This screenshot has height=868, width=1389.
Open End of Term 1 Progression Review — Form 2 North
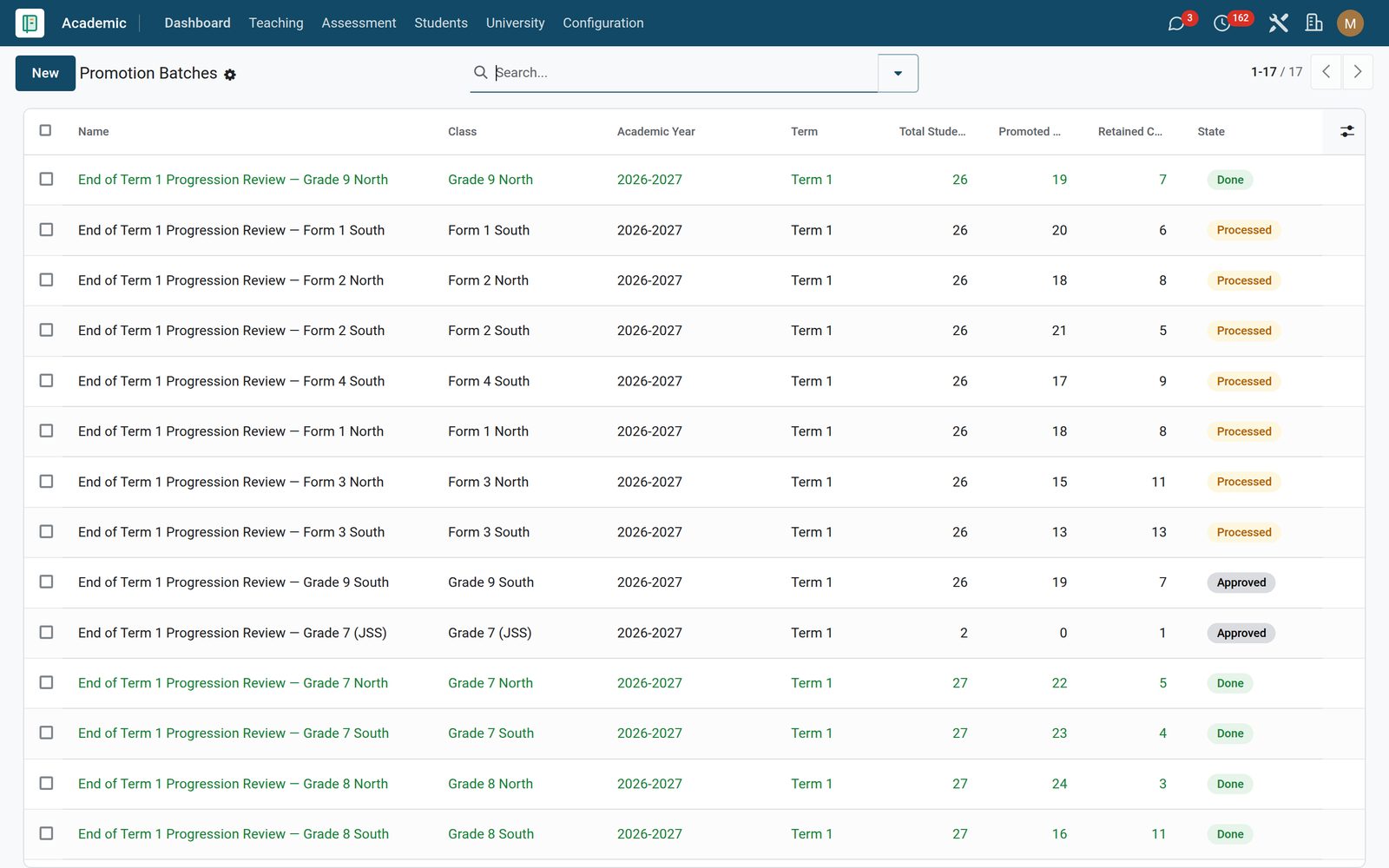click(x=231, y=280)
